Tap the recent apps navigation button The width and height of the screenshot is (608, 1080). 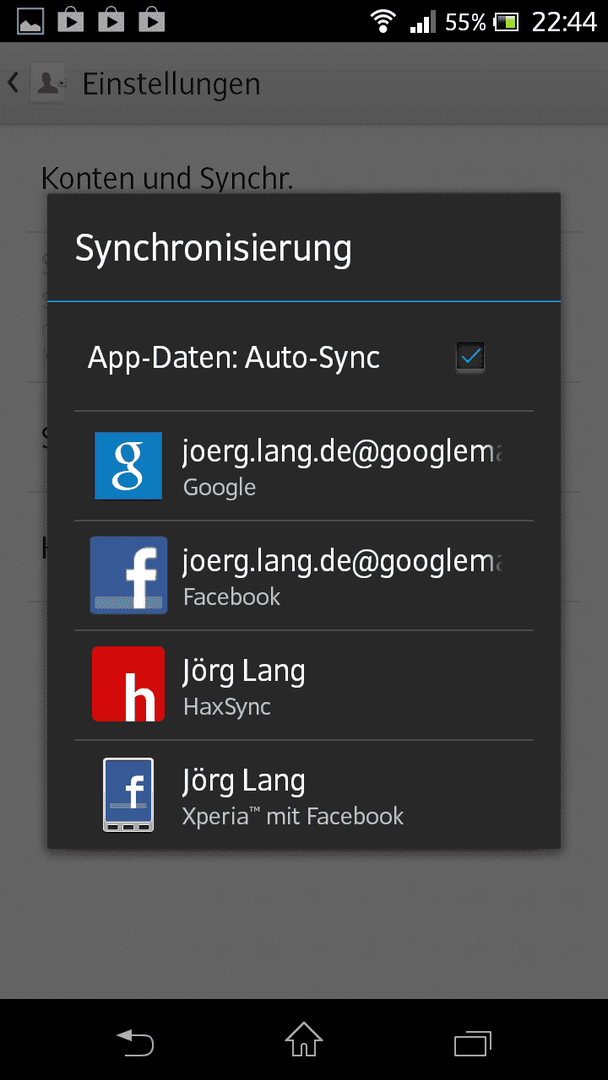click(x=472, y=1041)
